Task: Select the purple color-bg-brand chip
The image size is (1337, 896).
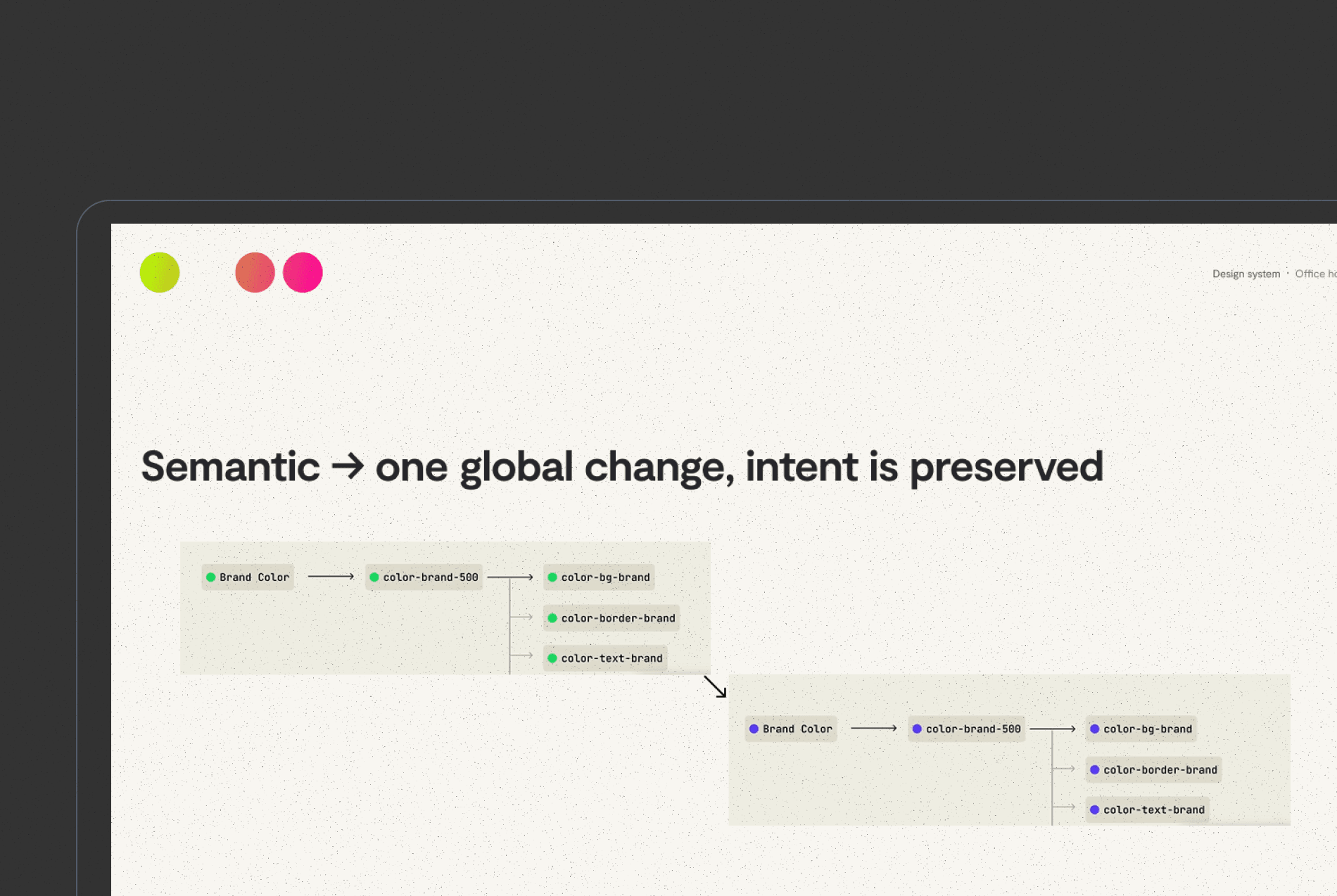Action: coord(1141,729)
